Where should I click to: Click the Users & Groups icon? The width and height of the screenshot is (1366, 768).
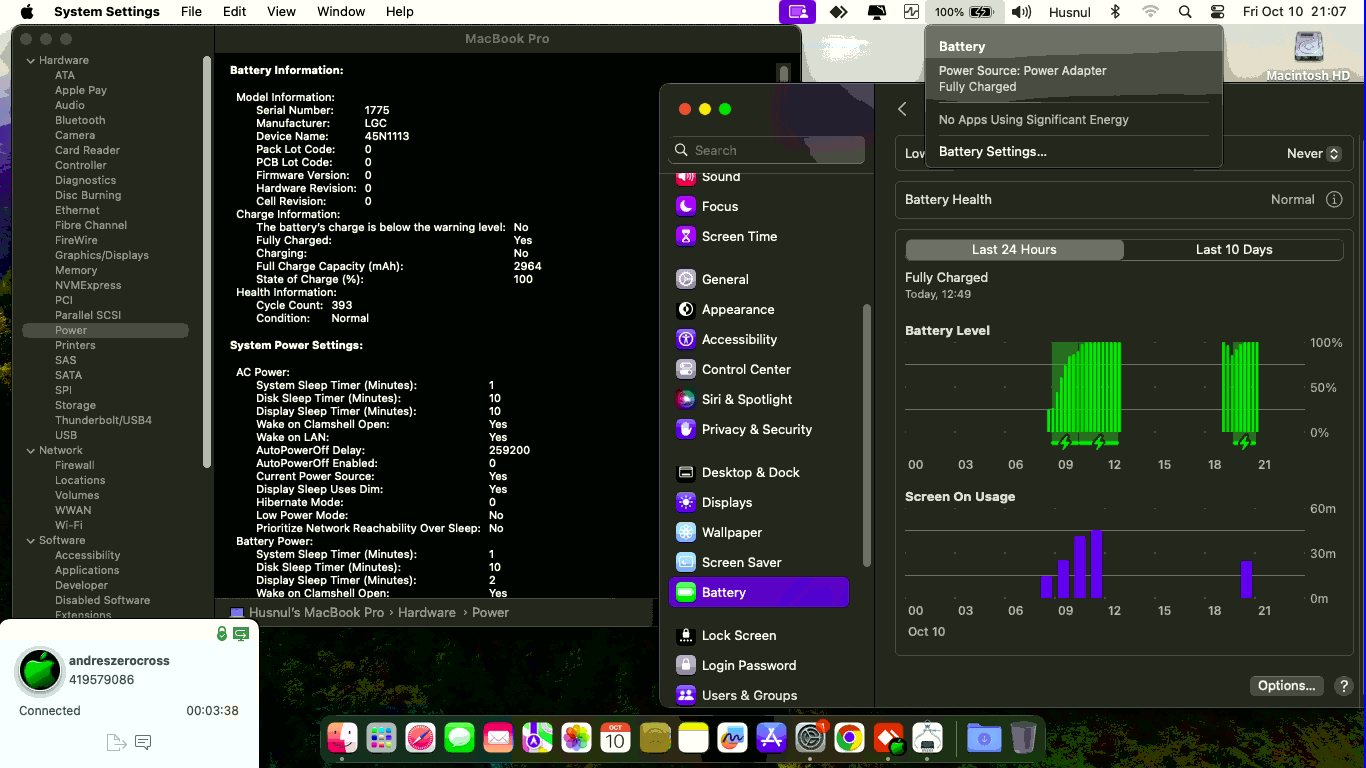point(685,695)
